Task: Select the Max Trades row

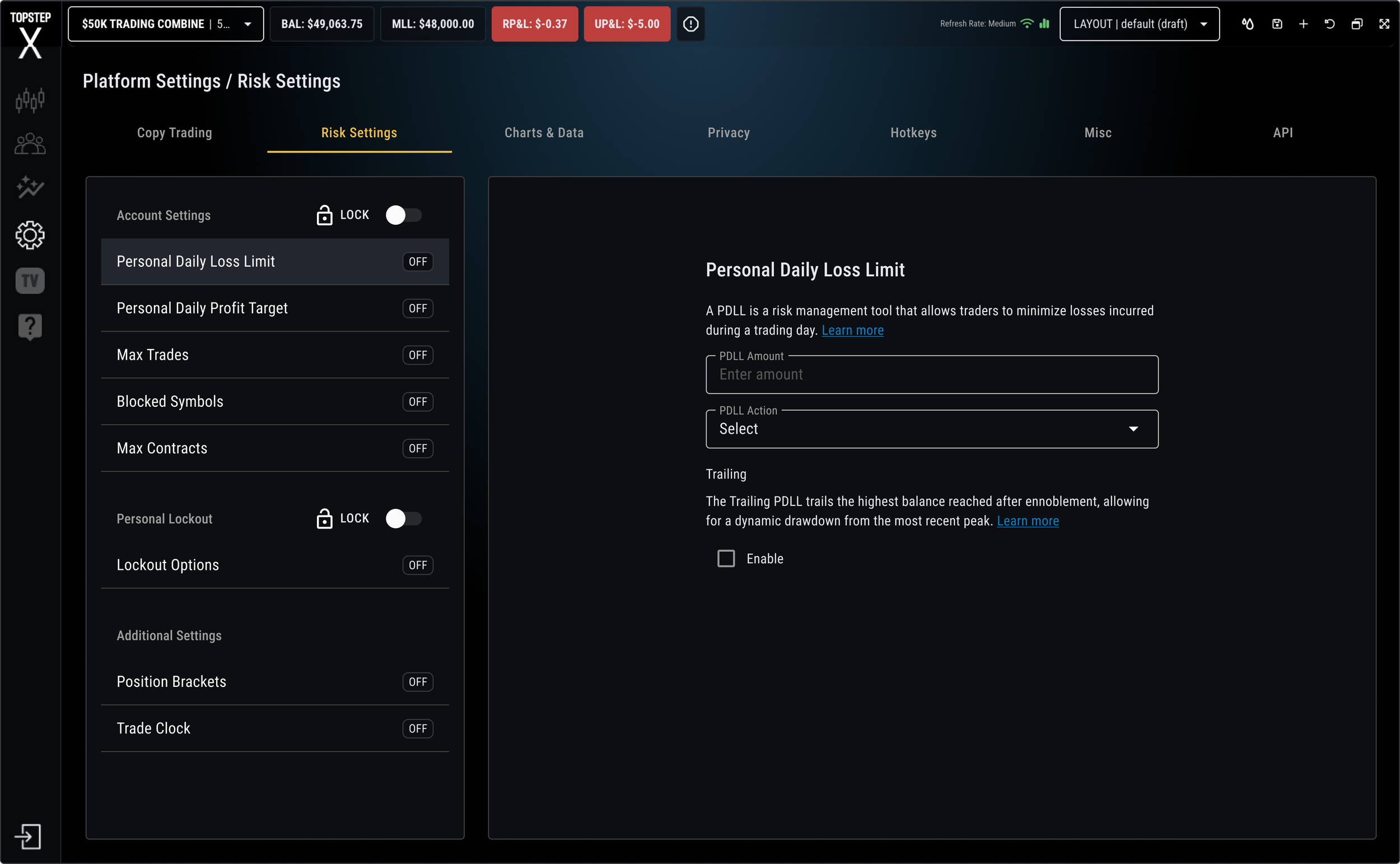Action: 274,355
